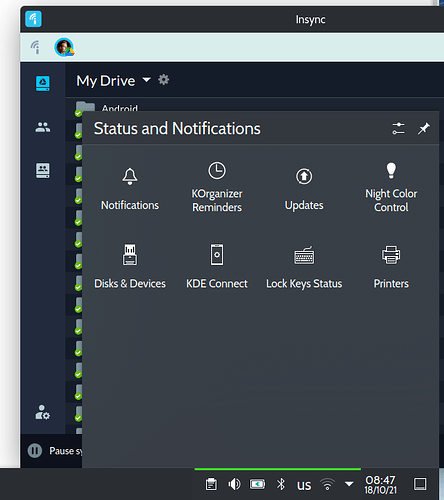Click the Status and Notifications heading
The height and width of the screenshot is (500, 444).
(x=177, y=128)
